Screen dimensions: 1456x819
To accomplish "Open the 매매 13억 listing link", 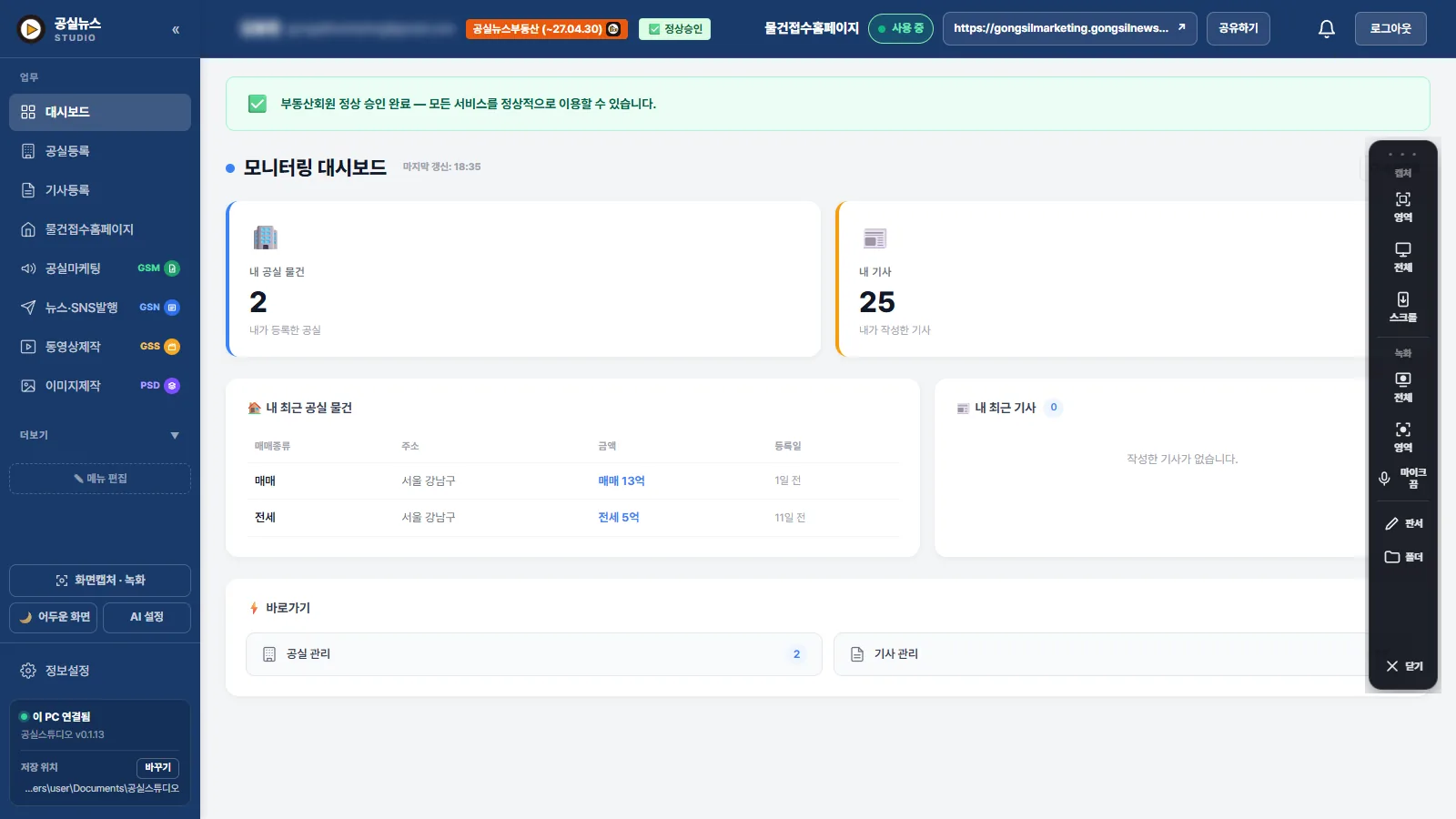I will click(622, 480).
